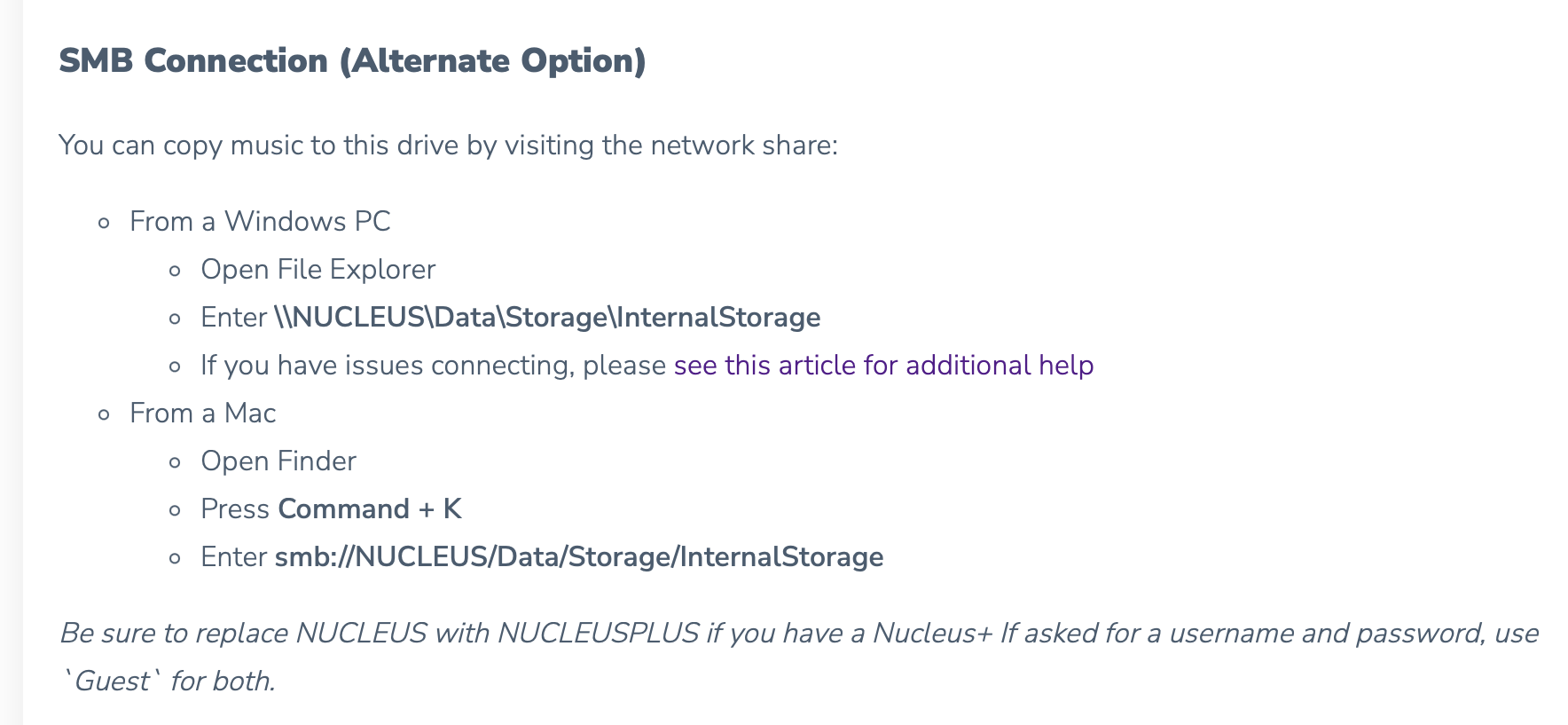Click the bold 'Command + K' shortcut text
This screenshot has width=1568, height=725.
coord(370,509)
